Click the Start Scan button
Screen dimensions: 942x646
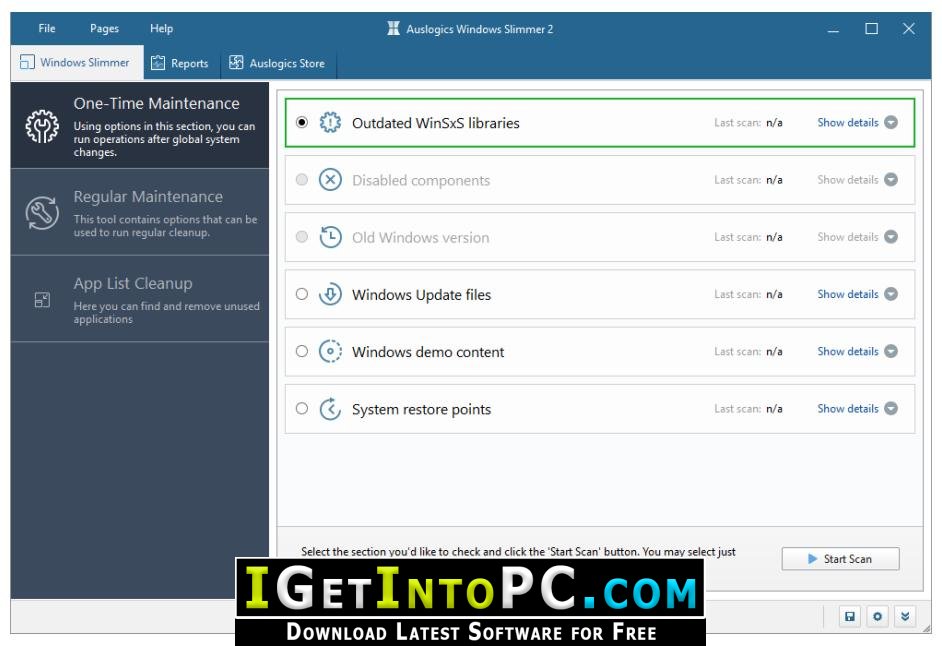point(840,559)
